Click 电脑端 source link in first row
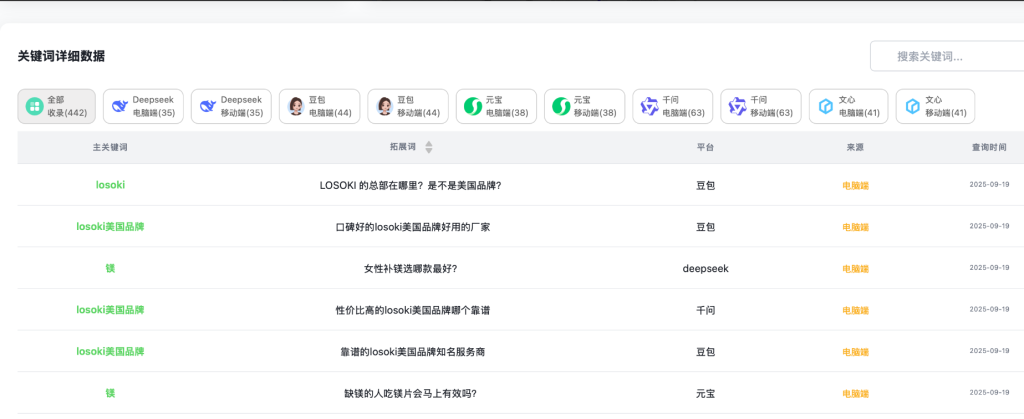Viewport: 1024px width, 419px height. (855, 185)
